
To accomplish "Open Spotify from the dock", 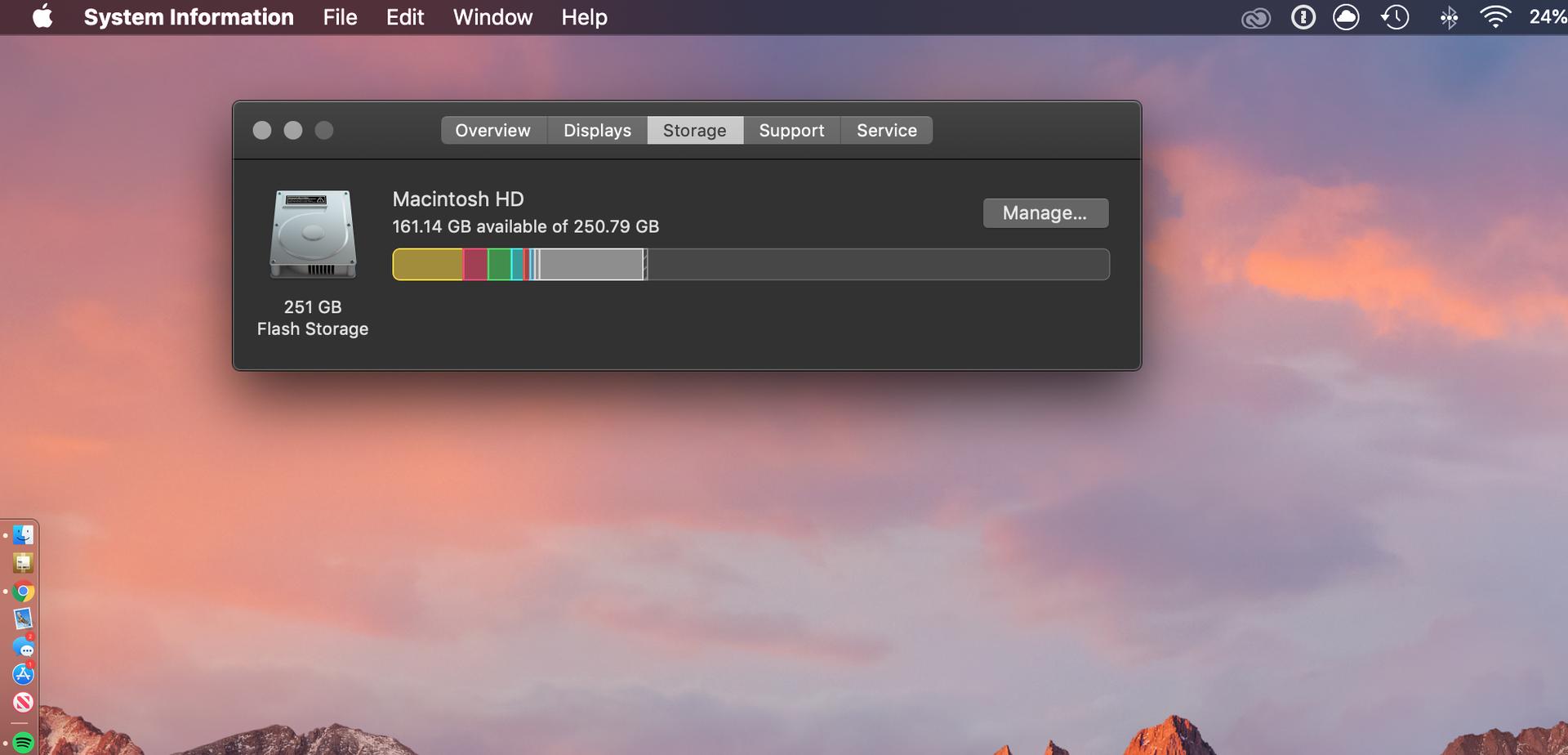I will click(23, 744).
